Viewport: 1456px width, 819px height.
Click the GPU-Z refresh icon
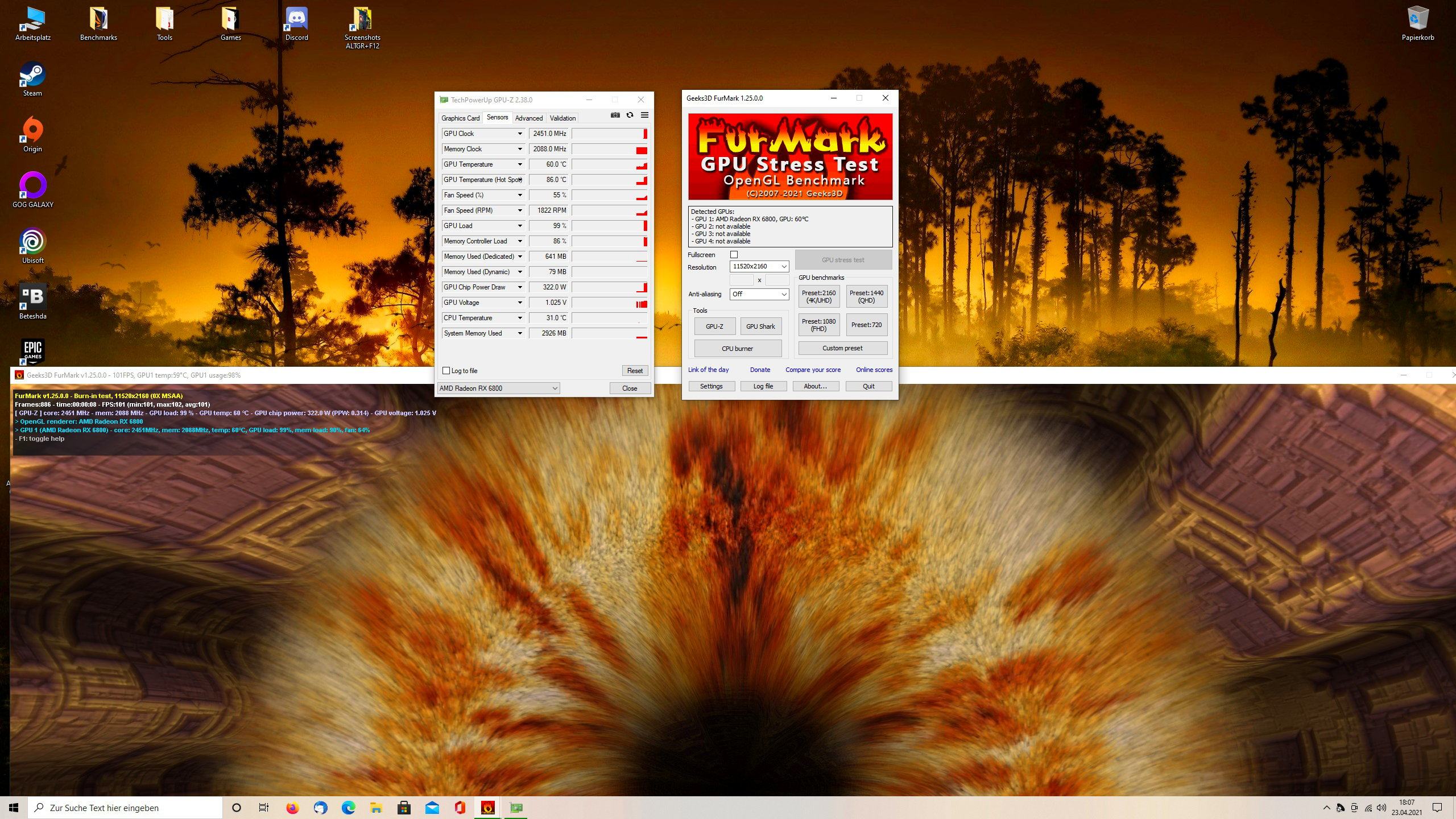pyautogui.click(x=630, y=115)
